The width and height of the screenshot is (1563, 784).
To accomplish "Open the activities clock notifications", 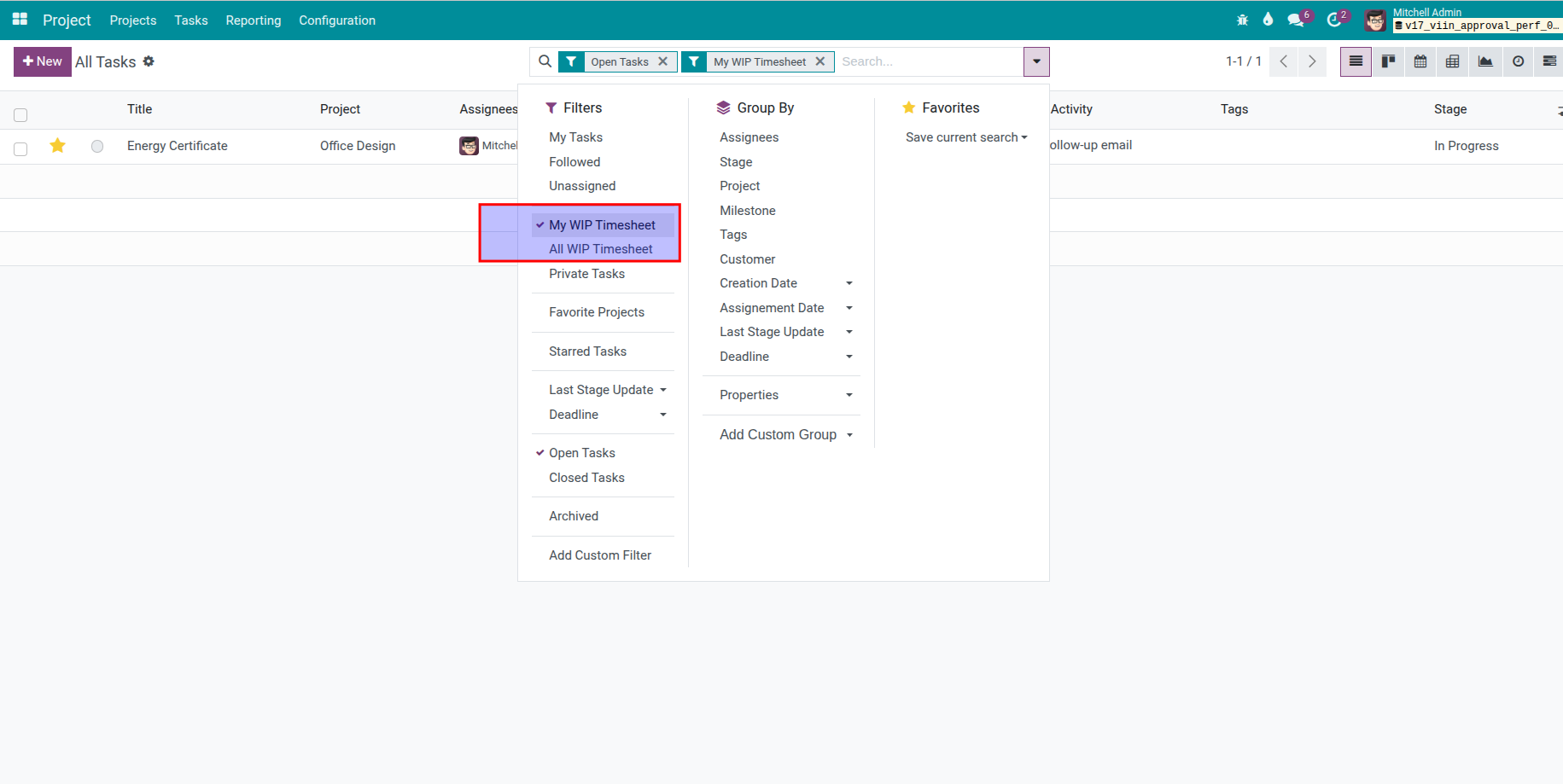I will point(1334,19).
